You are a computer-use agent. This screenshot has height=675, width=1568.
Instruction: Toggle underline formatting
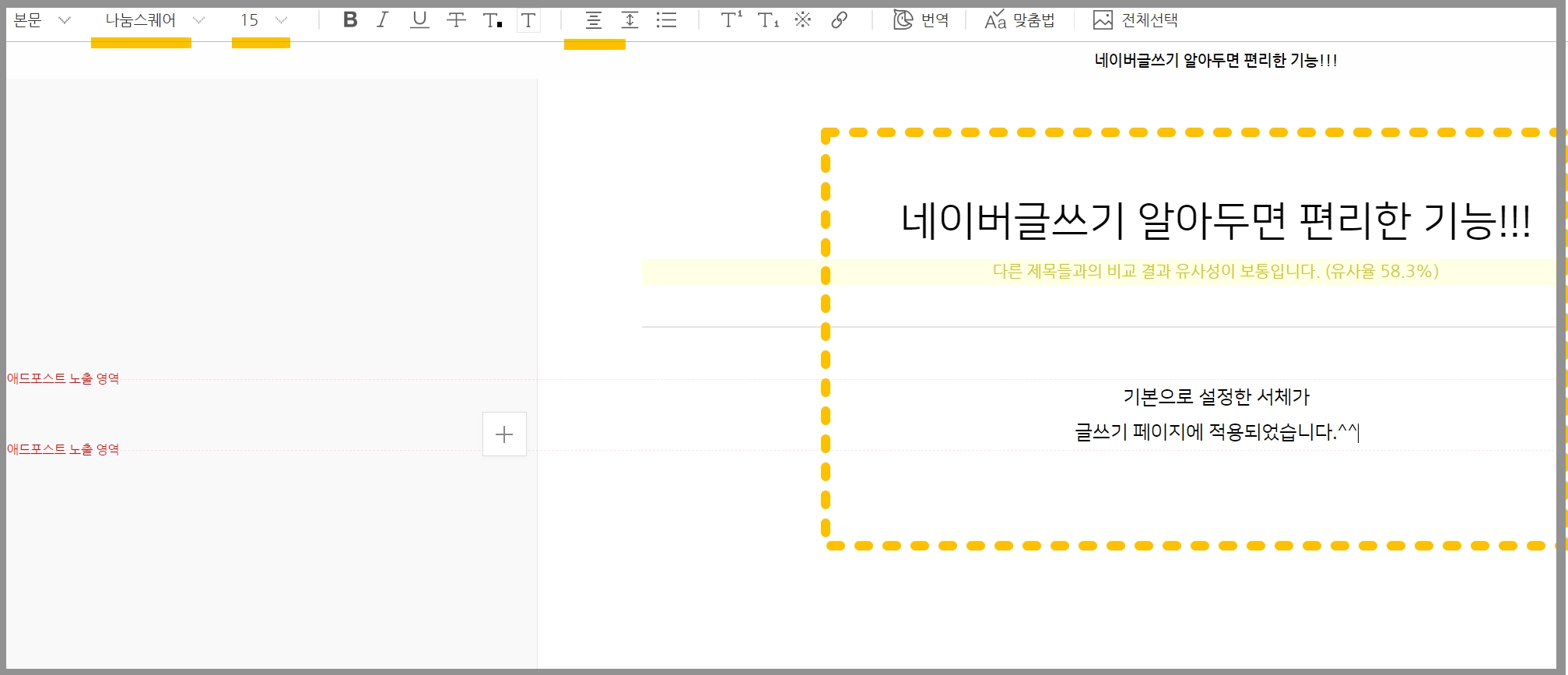coord(419,20)
